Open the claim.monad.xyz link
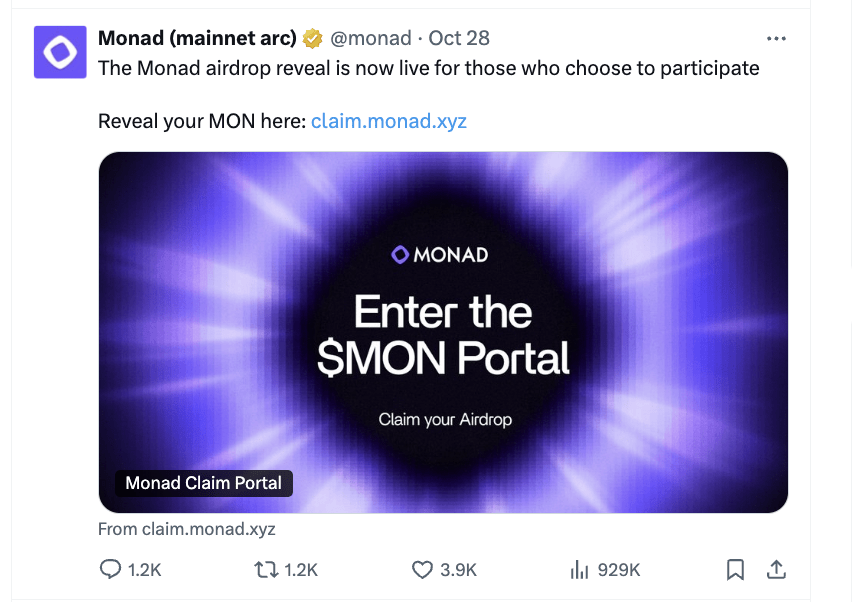This screenshot has height=602, width=852. (x=388, y=120)
